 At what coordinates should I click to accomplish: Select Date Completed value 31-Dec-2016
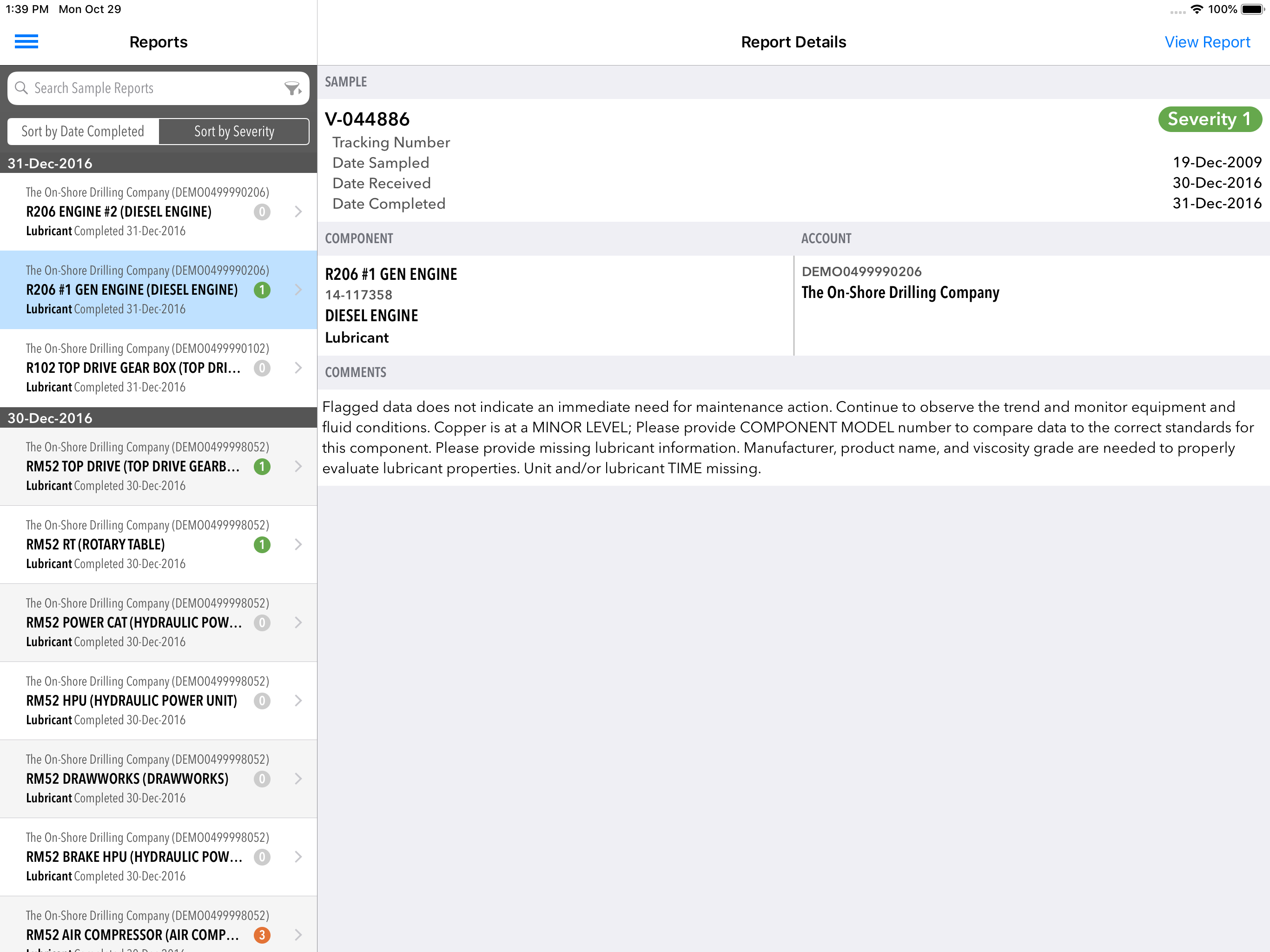(1217, 203)
